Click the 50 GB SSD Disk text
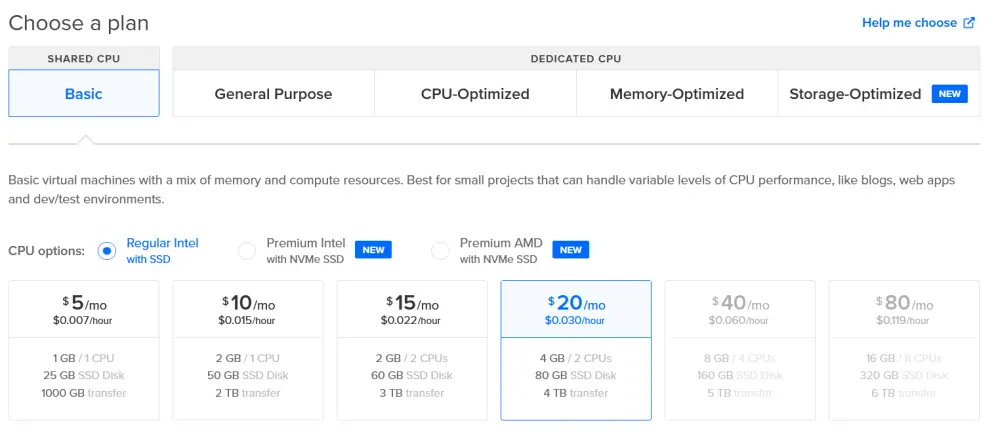 (248, 375)
